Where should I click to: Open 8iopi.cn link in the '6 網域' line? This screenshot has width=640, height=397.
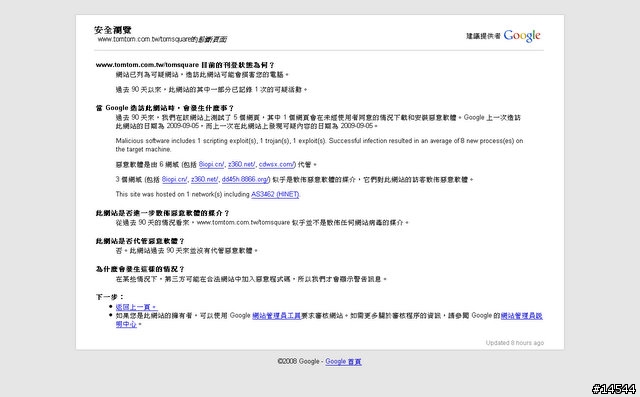click(211, 164)
